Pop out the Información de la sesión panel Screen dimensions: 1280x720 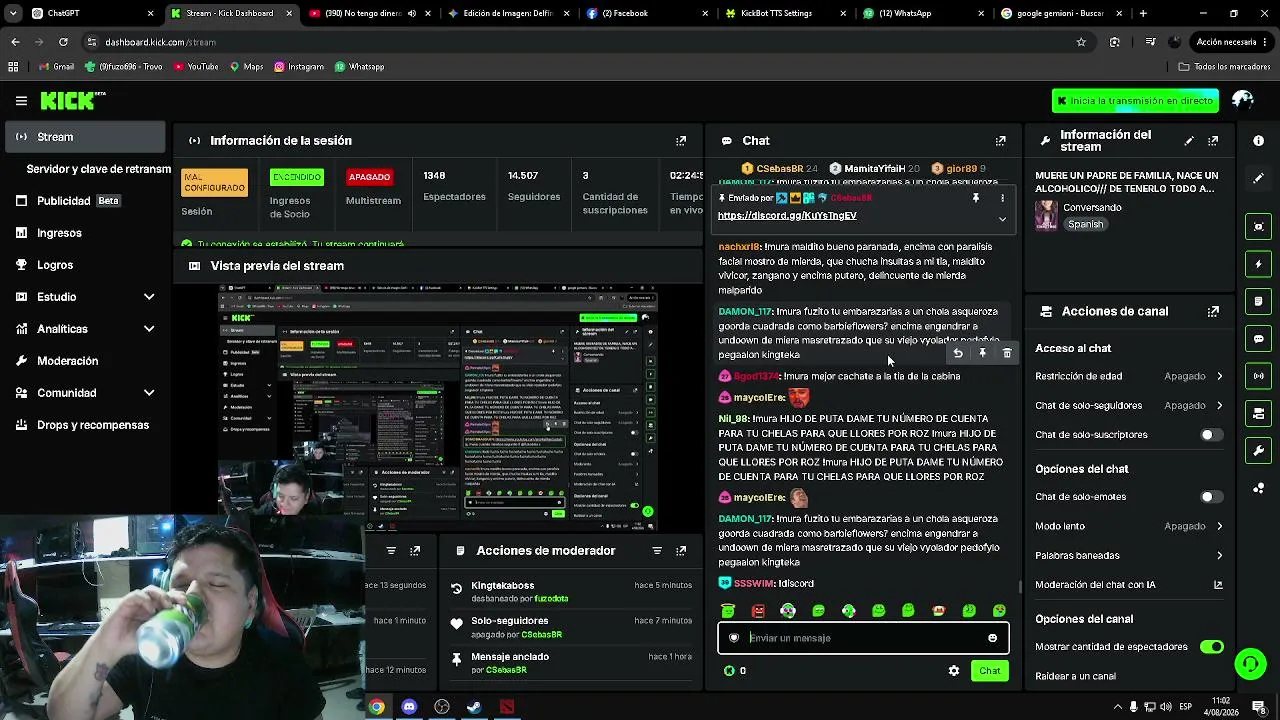(681, 141)
